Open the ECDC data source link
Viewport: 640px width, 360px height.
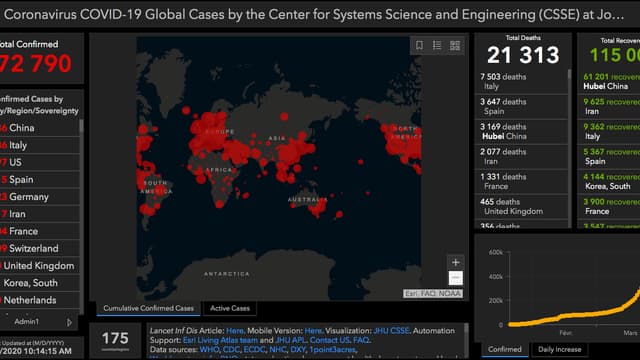[254, 349]
